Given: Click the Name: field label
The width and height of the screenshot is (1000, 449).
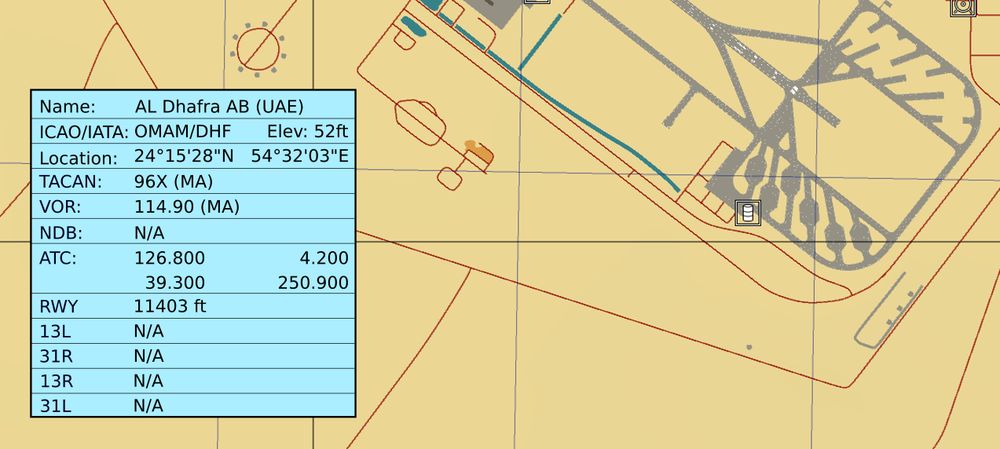Looking at the screenshot, I should click(x=68, y=107).
